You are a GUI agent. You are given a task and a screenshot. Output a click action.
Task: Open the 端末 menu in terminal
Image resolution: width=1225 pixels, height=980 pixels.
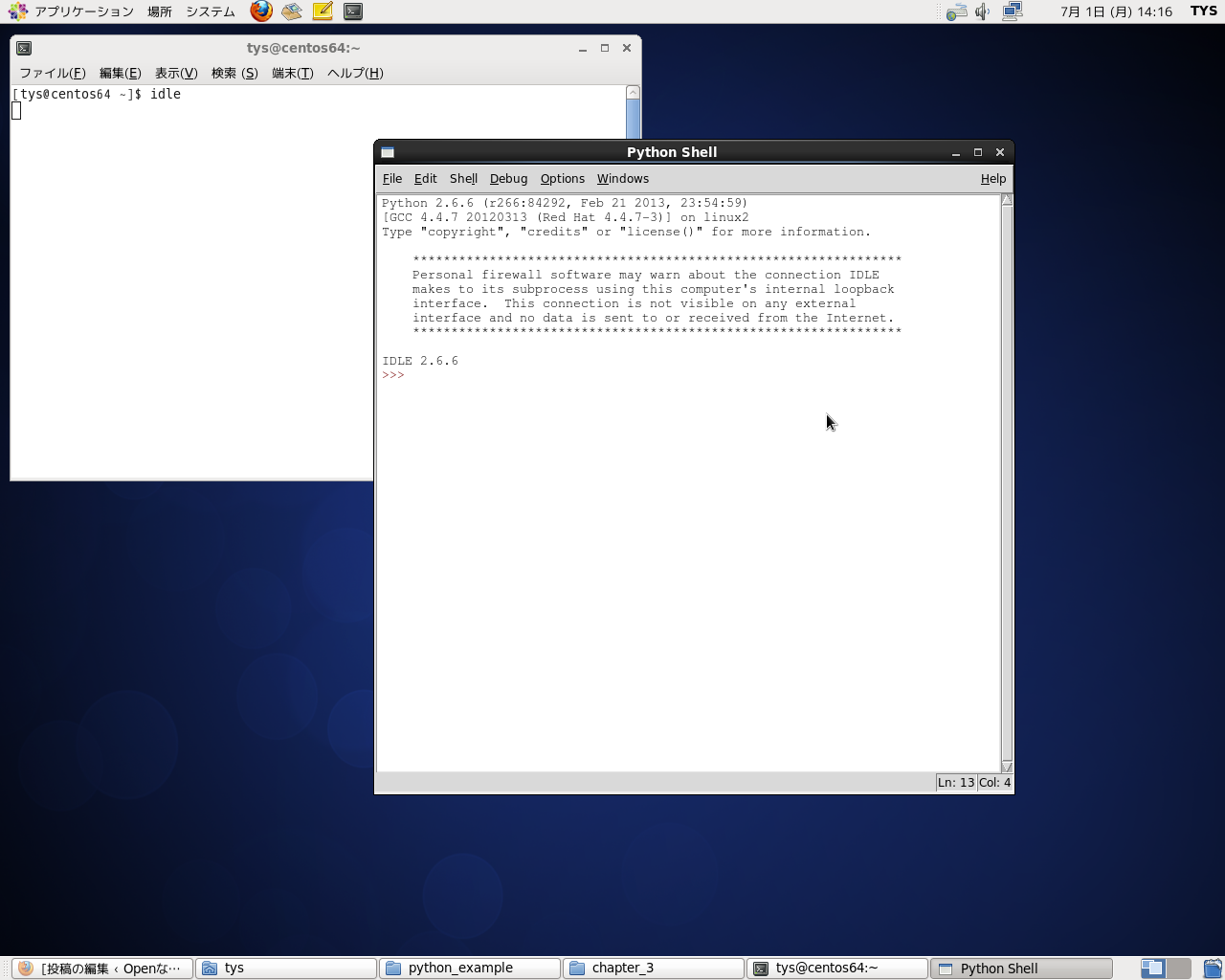coord(292,74)
